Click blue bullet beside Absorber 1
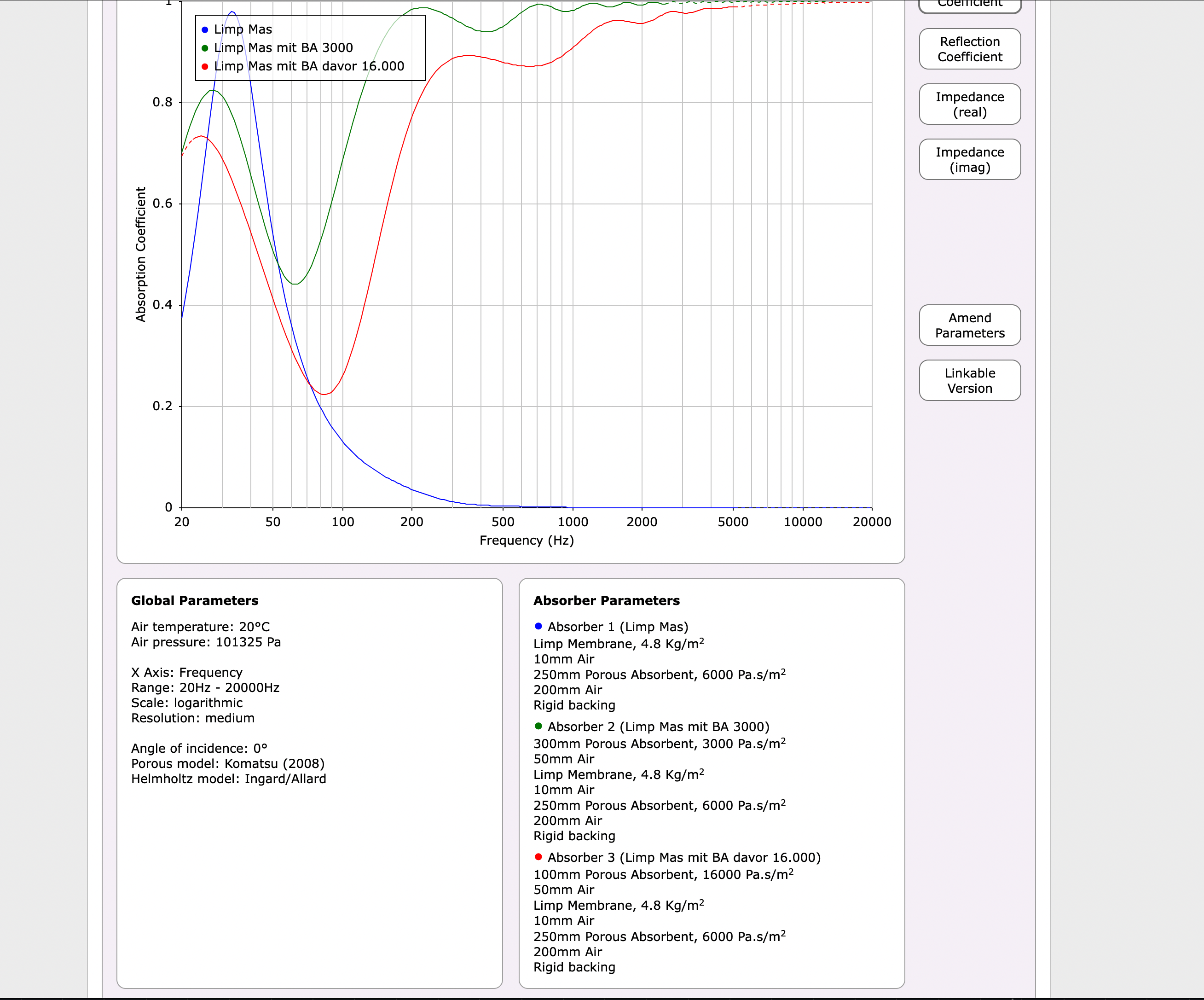 [x=538, y=626]
